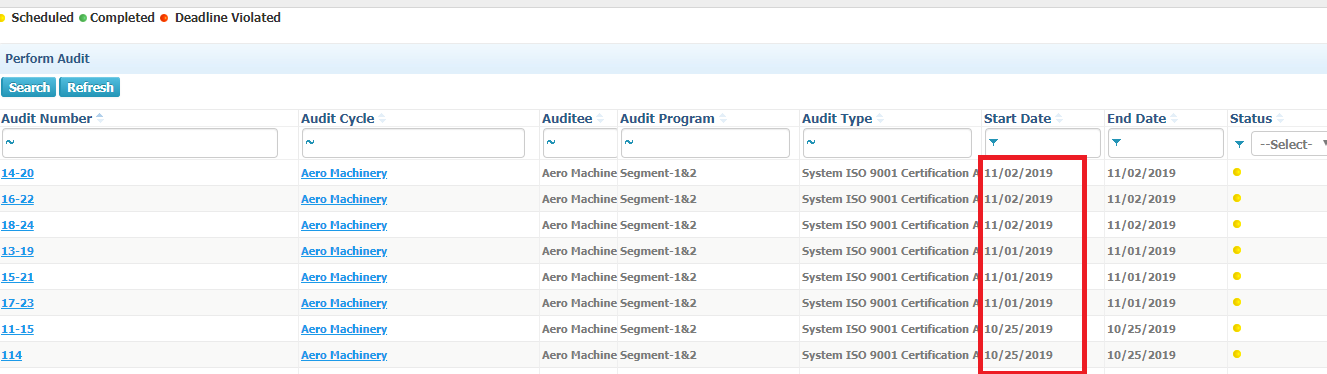The image size is (1327, 374).
Task: Click the Audit Type column header
Action: [x=837, y=119]
